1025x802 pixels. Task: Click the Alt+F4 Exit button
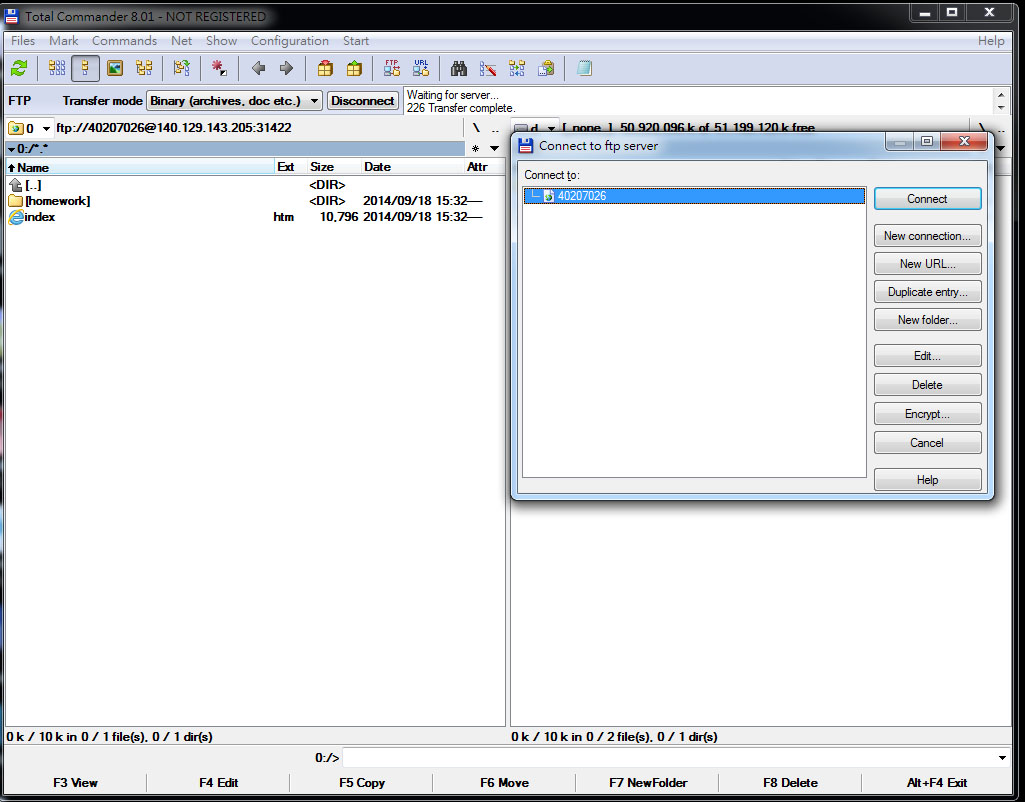pos(937,782)
